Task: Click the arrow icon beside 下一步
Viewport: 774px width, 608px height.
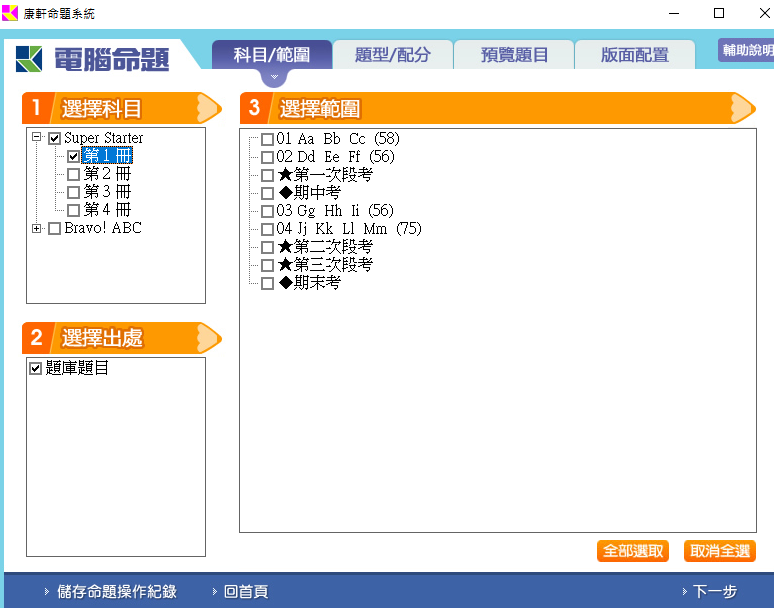Action: (684, 592)
